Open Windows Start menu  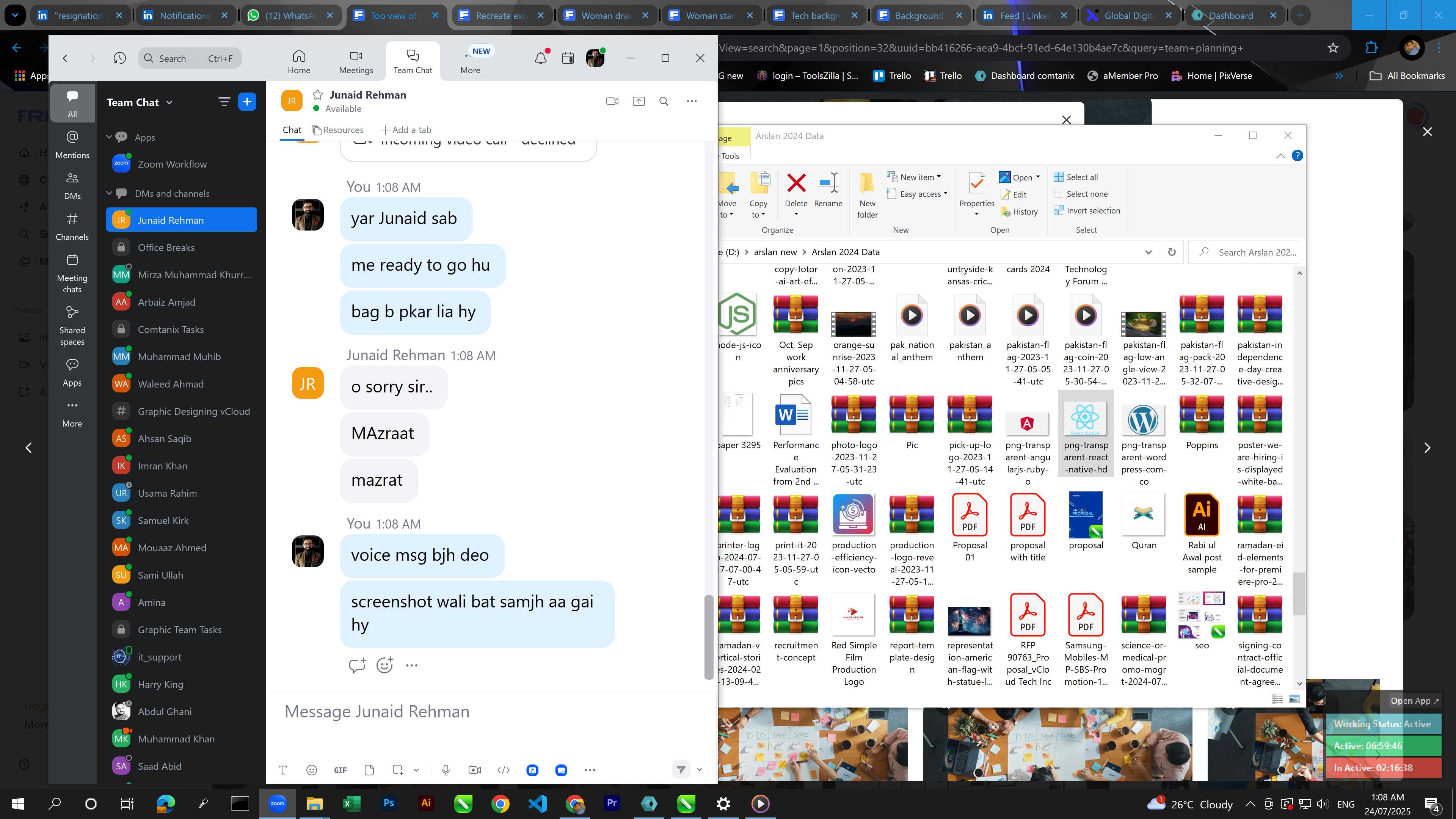tap(18, 803)
